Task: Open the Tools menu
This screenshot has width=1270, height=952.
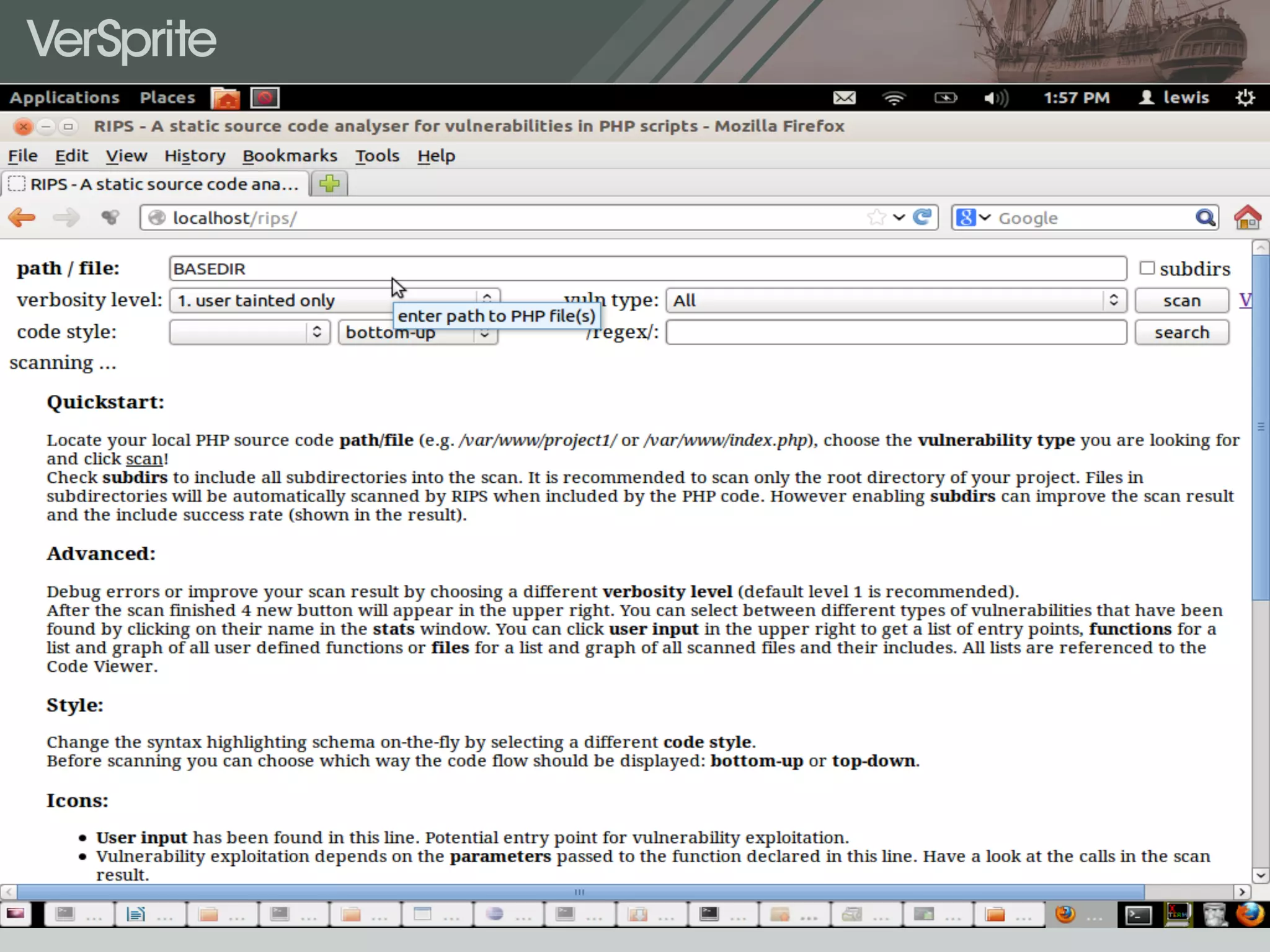Action: pos(377,156)
